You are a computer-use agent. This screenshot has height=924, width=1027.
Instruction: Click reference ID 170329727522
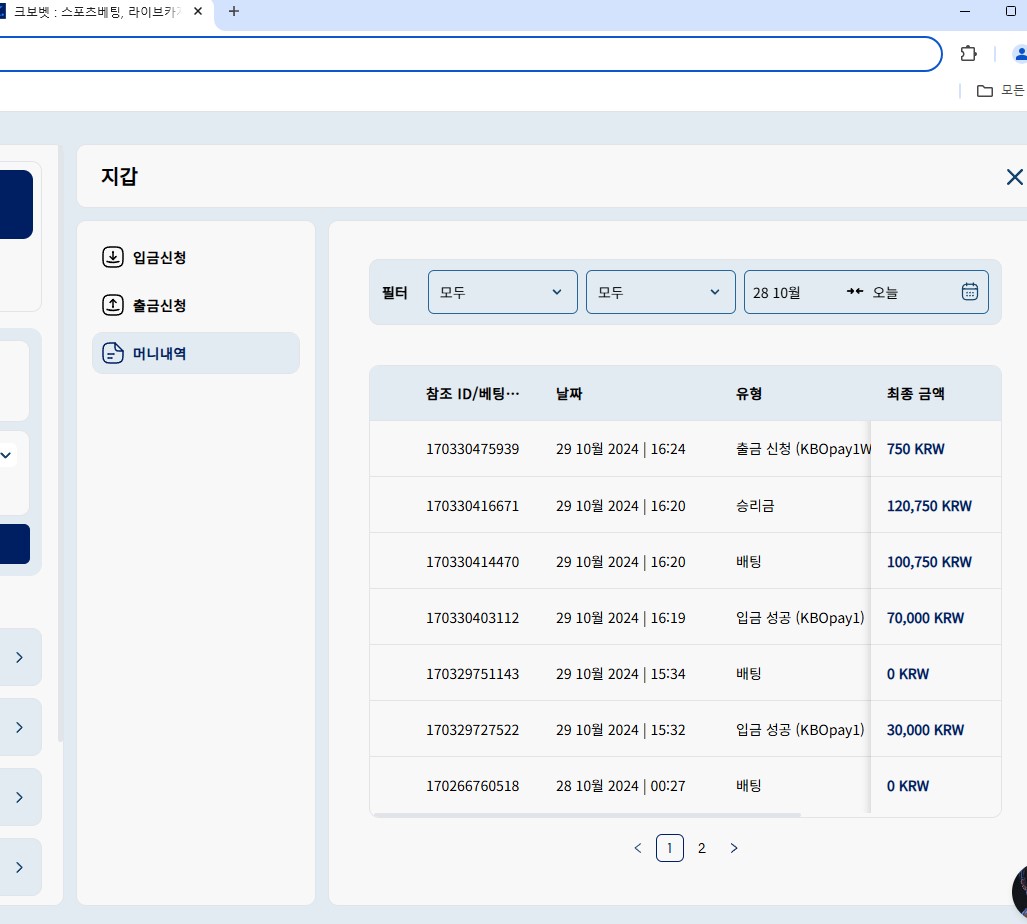472,730
